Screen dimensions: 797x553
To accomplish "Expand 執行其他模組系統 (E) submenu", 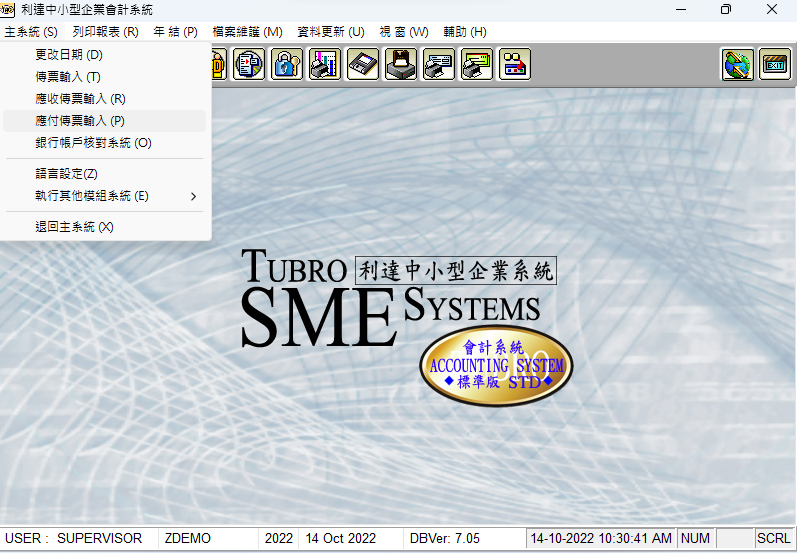I will click(x=105, y=196).
